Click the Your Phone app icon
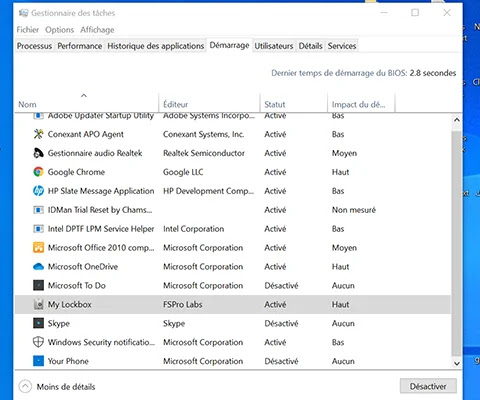Viewport: 480px width, 400px height. pos(38,361)
